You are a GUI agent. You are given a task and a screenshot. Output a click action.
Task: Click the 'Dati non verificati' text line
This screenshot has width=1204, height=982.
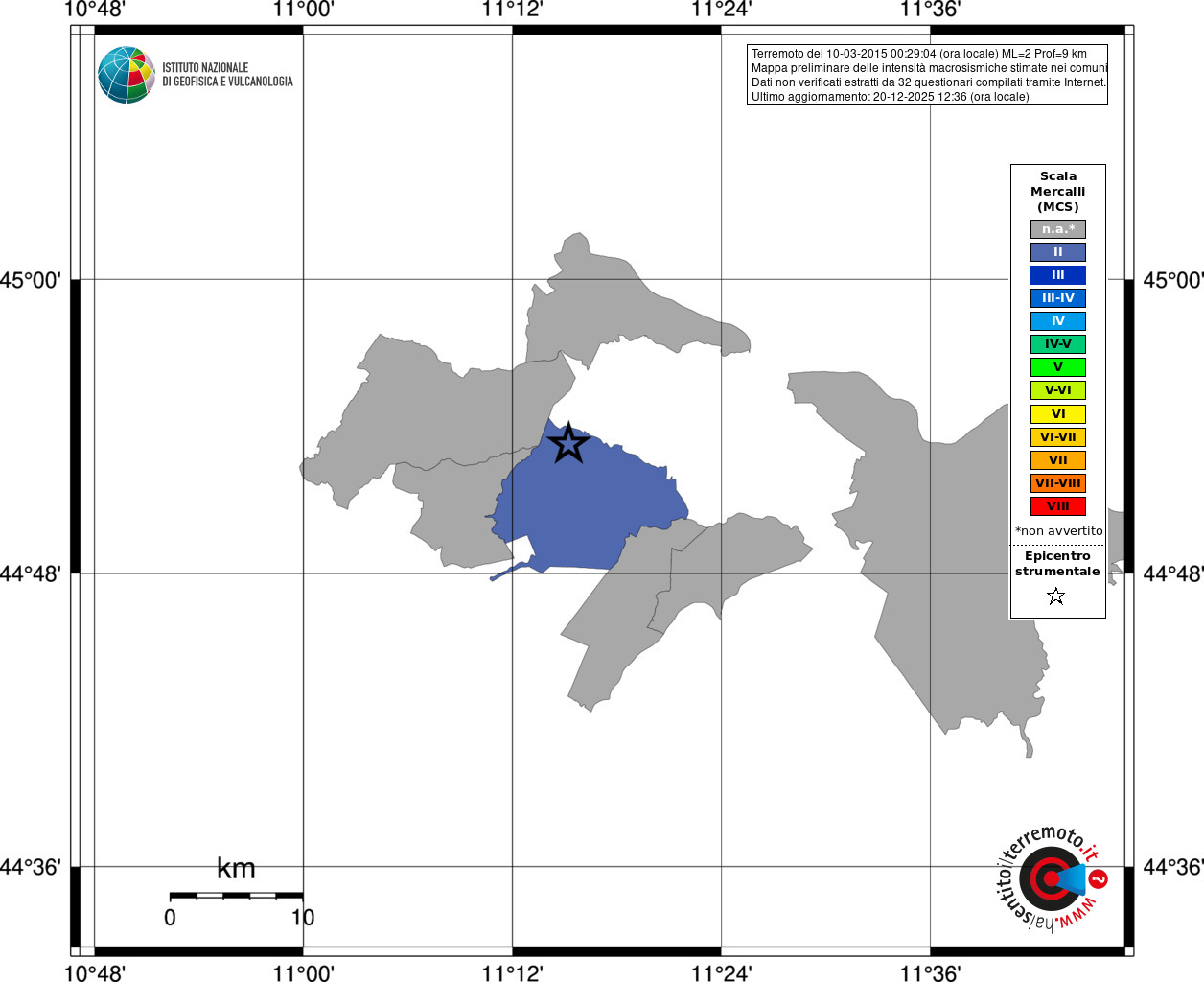coord(929,82)
